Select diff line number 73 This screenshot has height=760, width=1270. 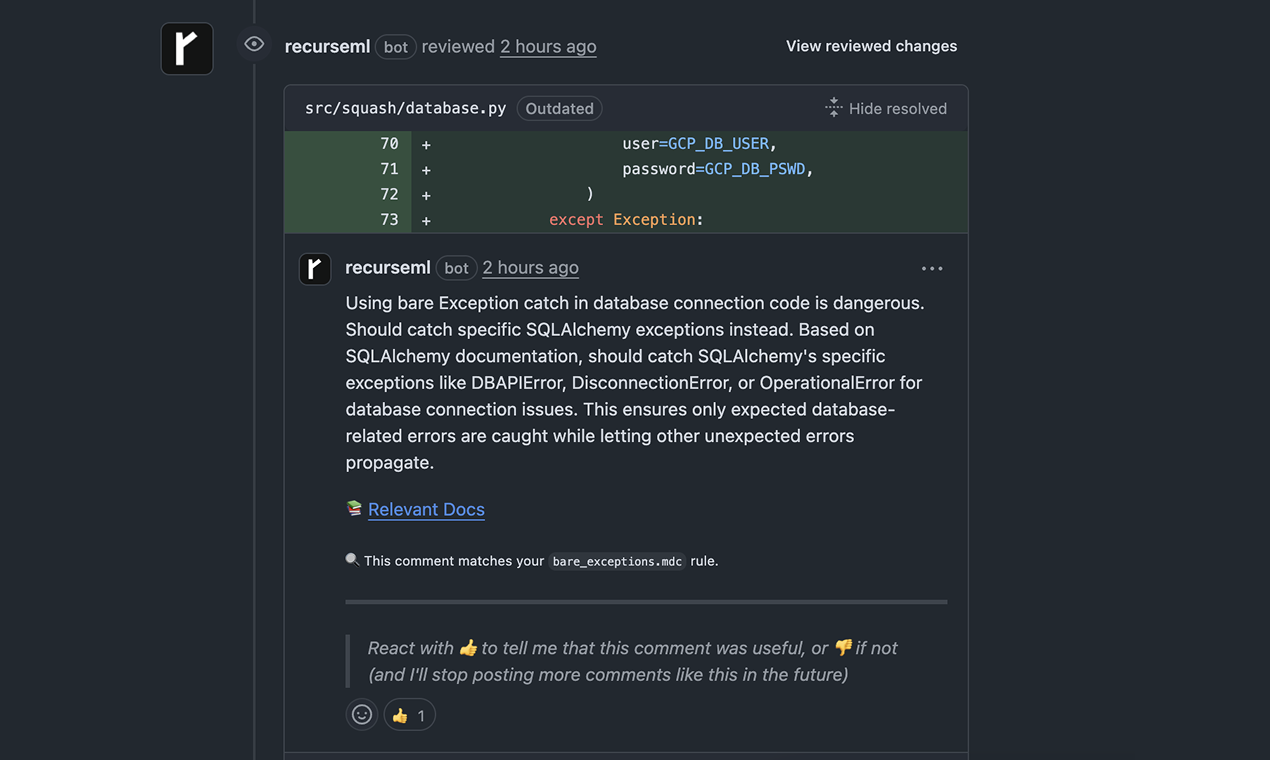point(389,219)
